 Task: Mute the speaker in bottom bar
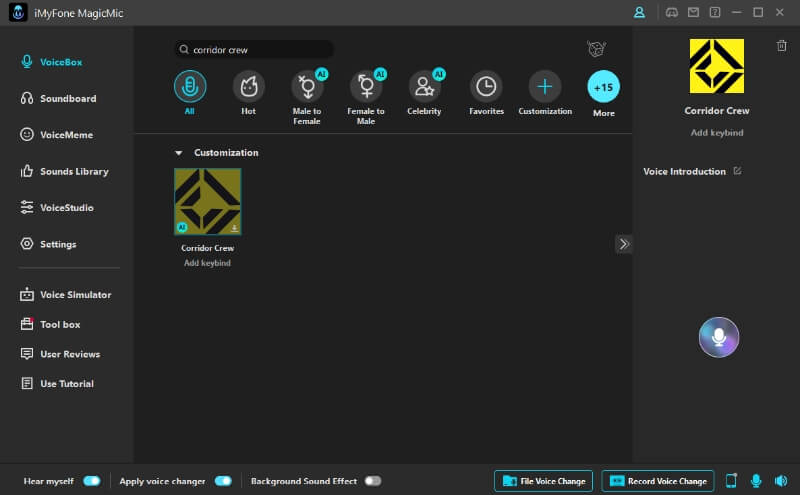click(x=781, y=481)
